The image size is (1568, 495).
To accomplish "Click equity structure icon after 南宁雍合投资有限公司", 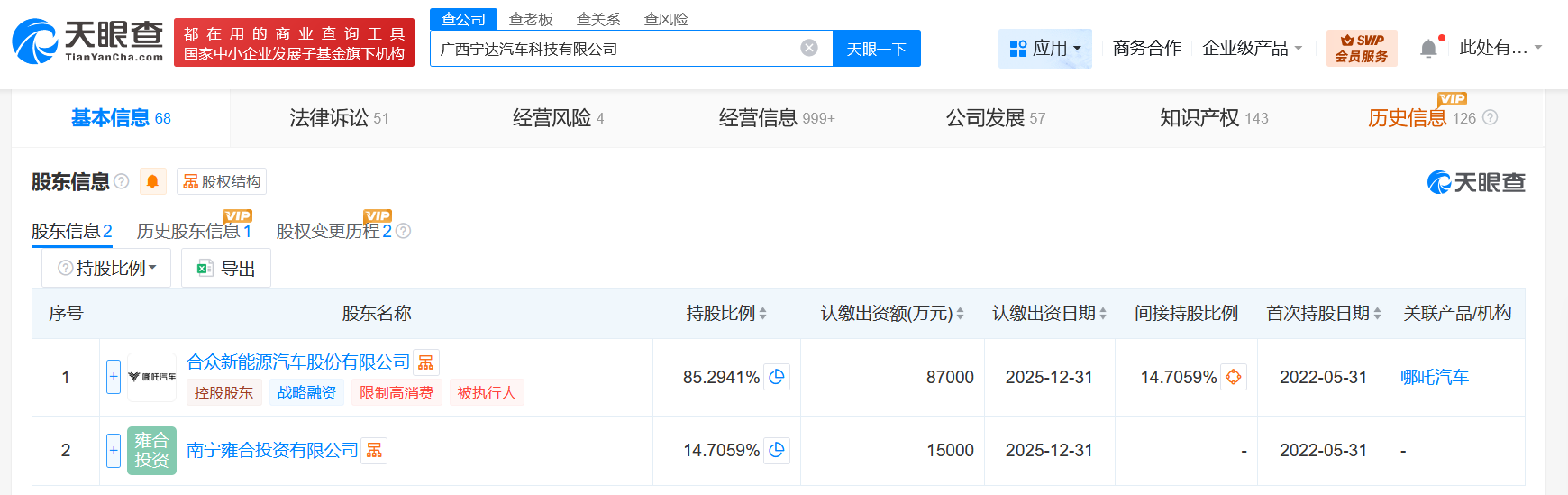I will [x=374, y=451].
